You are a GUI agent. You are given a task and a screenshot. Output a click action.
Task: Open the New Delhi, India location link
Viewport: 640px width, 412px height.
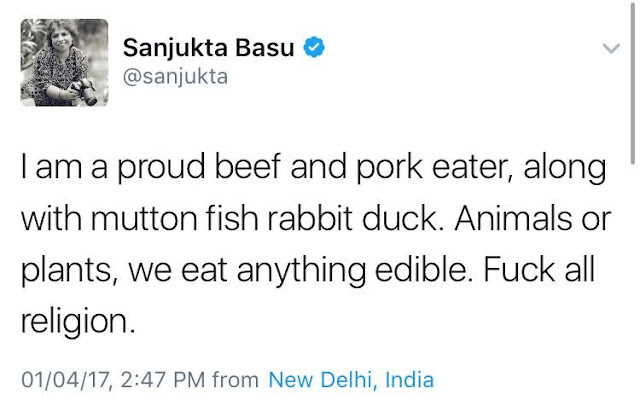tap(350, 380)
